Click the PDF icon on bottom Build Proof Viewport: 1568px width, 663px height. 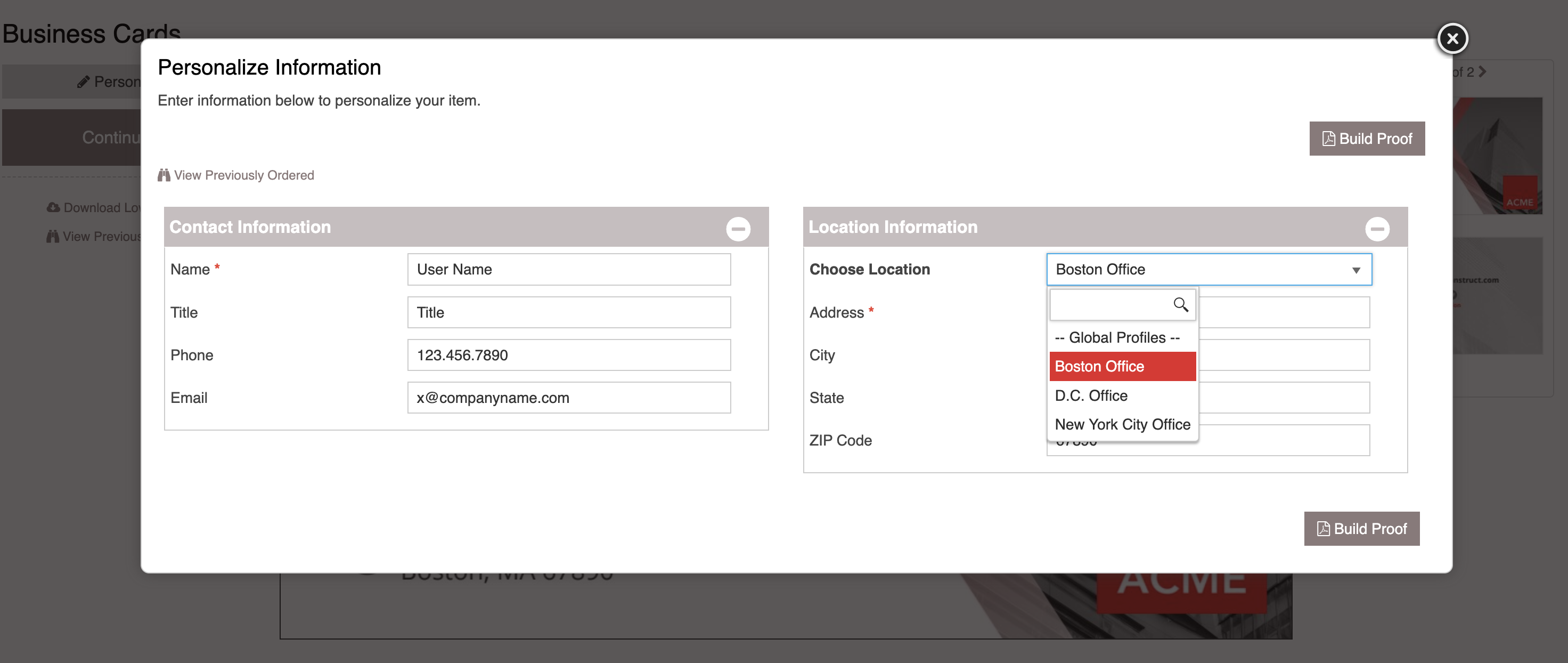(1322, 528)
